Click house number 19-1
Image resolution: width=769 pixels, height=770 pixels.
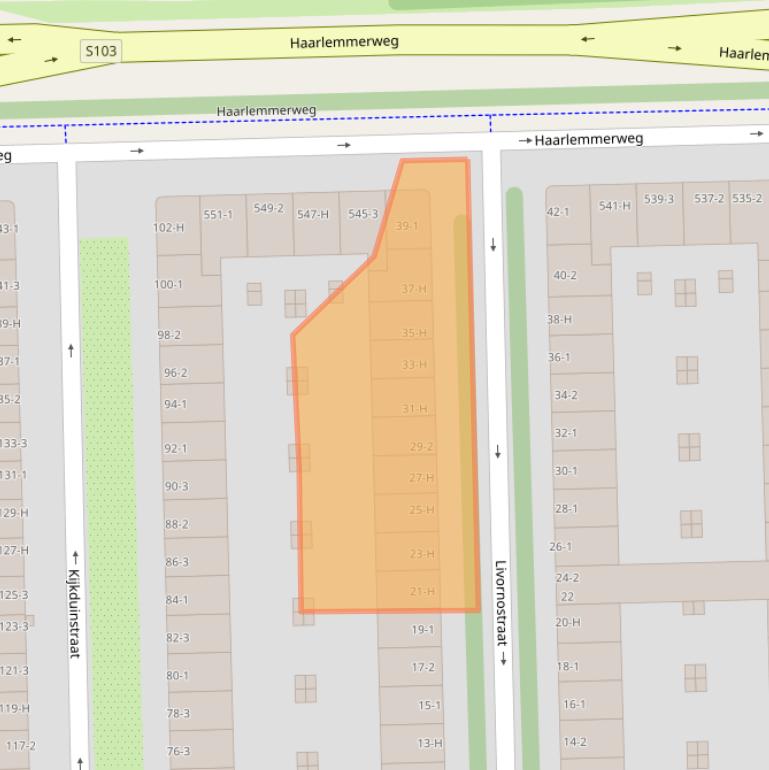(422, 630)
